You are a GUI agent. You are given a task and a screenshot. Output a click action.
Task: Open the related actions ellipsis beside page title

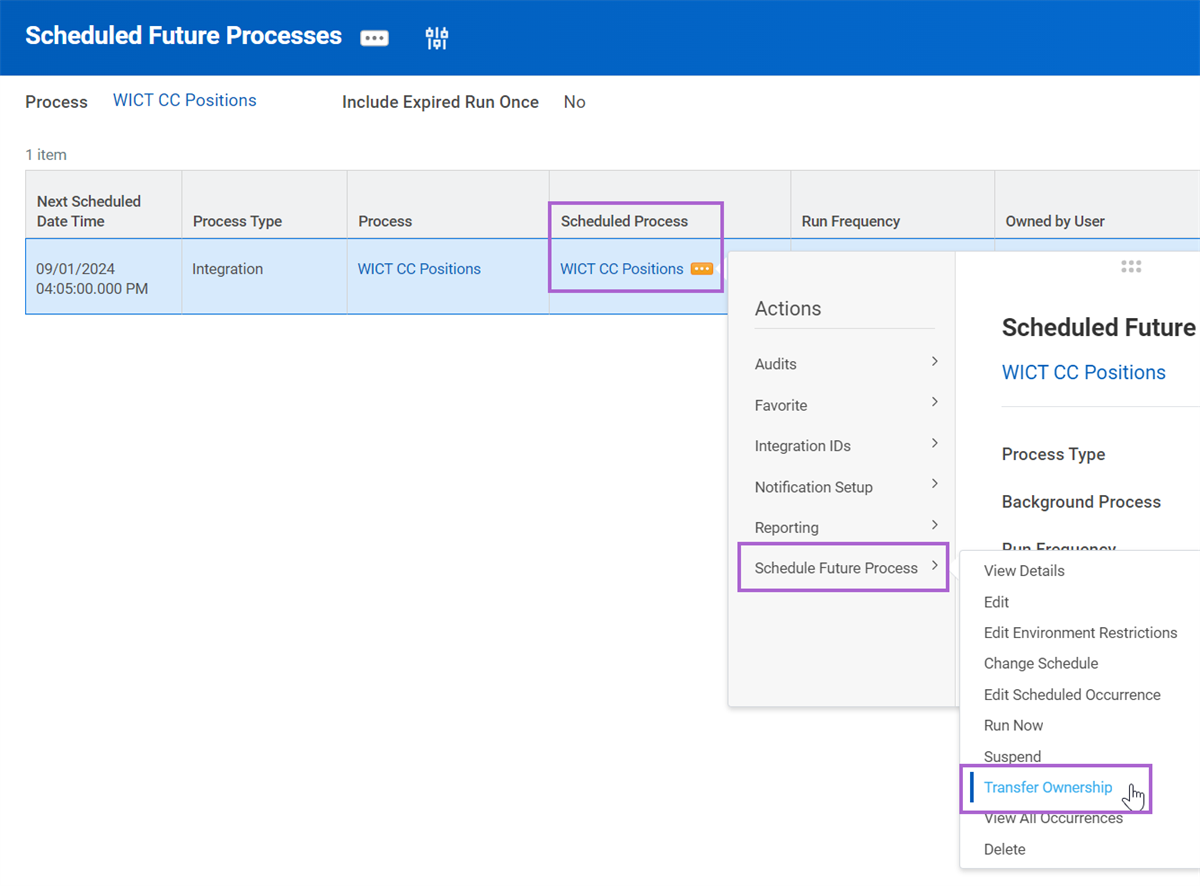pos(375,38)
